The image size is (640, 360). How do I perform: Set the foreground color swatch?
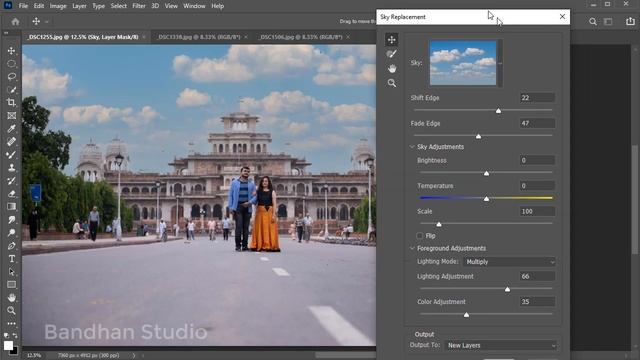(x=8, y=345)
